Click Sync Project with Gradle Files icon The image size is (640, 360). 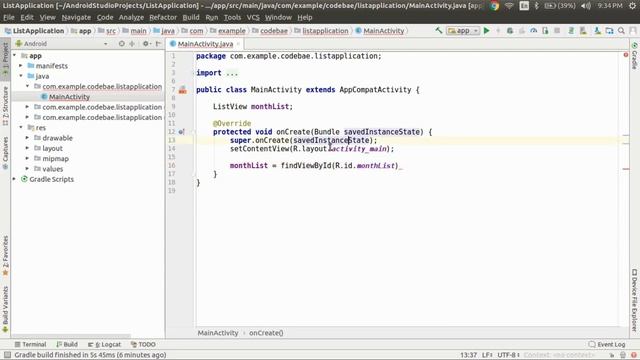571,31
